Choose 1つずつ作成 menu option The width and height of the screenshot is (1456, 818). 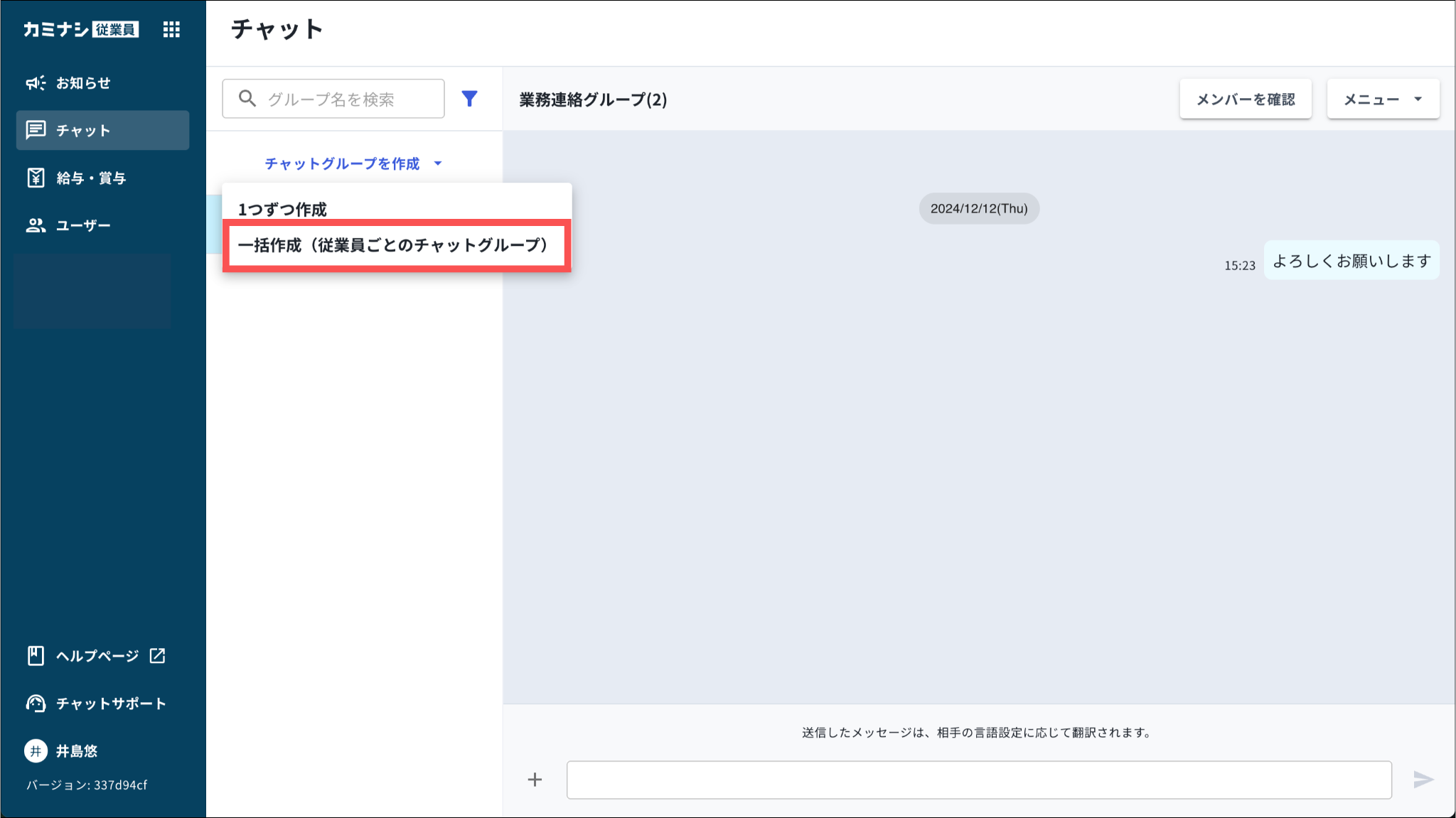[x=282, y=209]
